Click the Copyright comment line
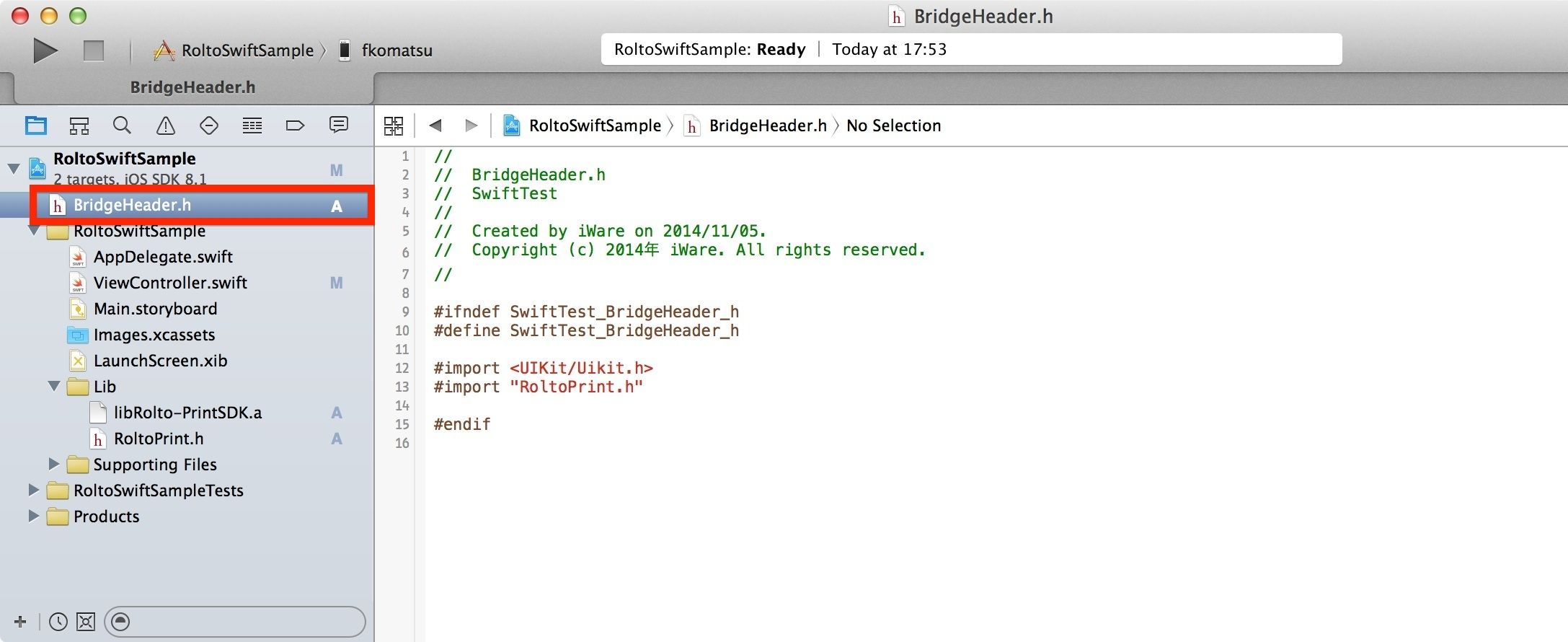 [679, 250]
